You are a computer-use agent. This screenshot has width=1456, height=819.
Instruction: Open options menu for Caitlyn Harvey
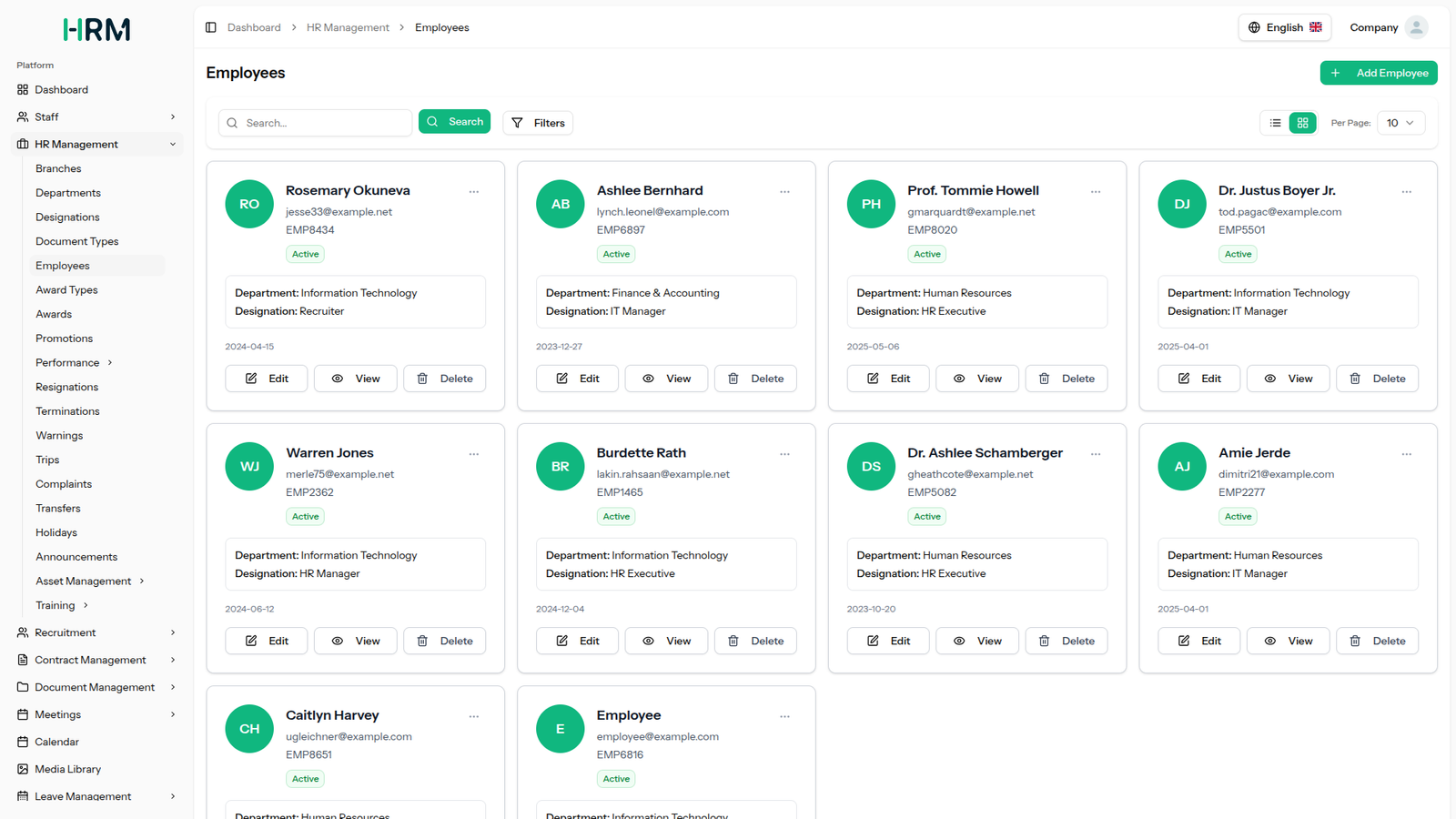pyautogui.click(x=474, y=717)
